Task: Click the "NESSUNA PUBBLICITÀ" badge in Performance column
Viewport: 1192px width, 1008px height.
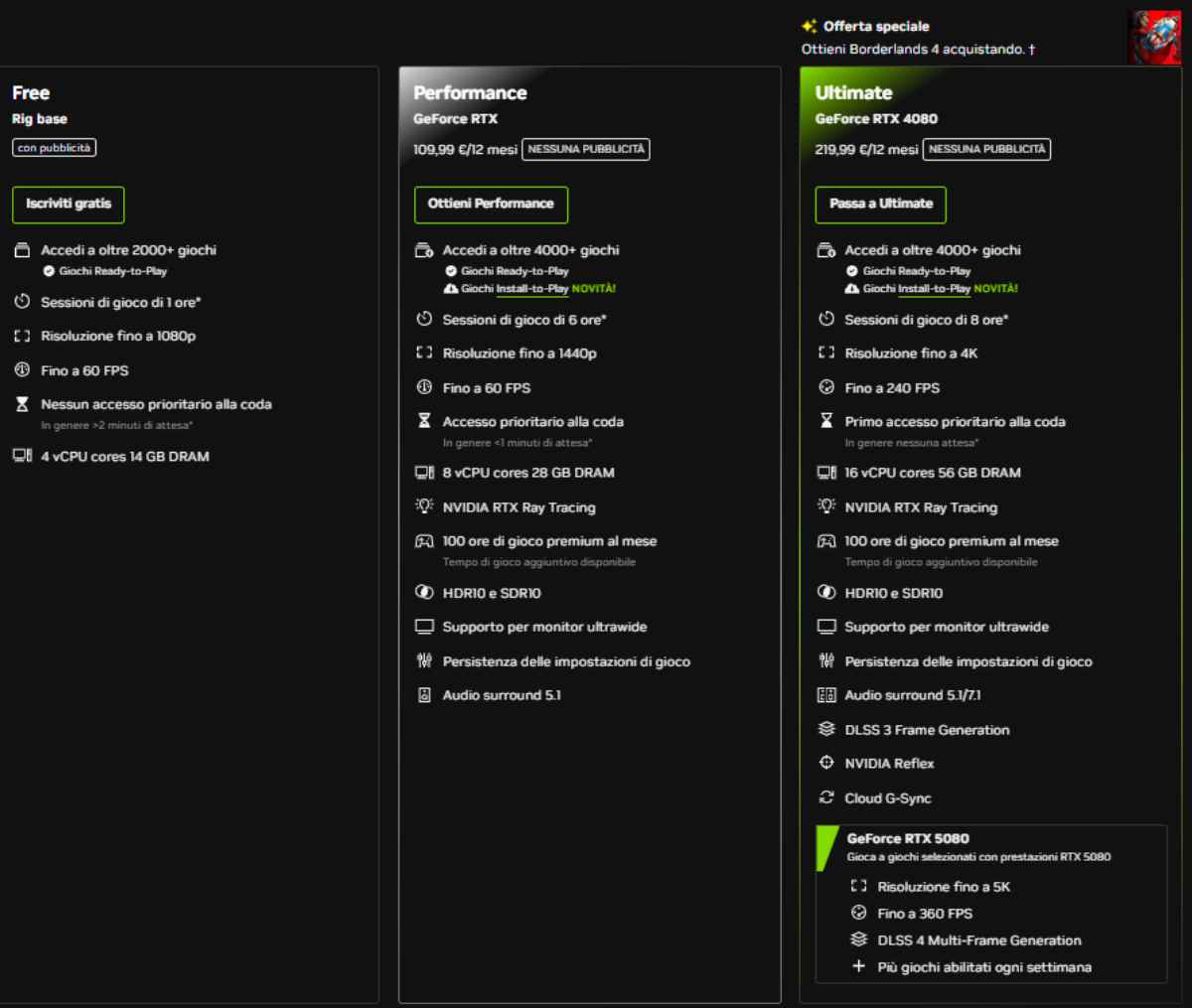Action: (585, 149)
